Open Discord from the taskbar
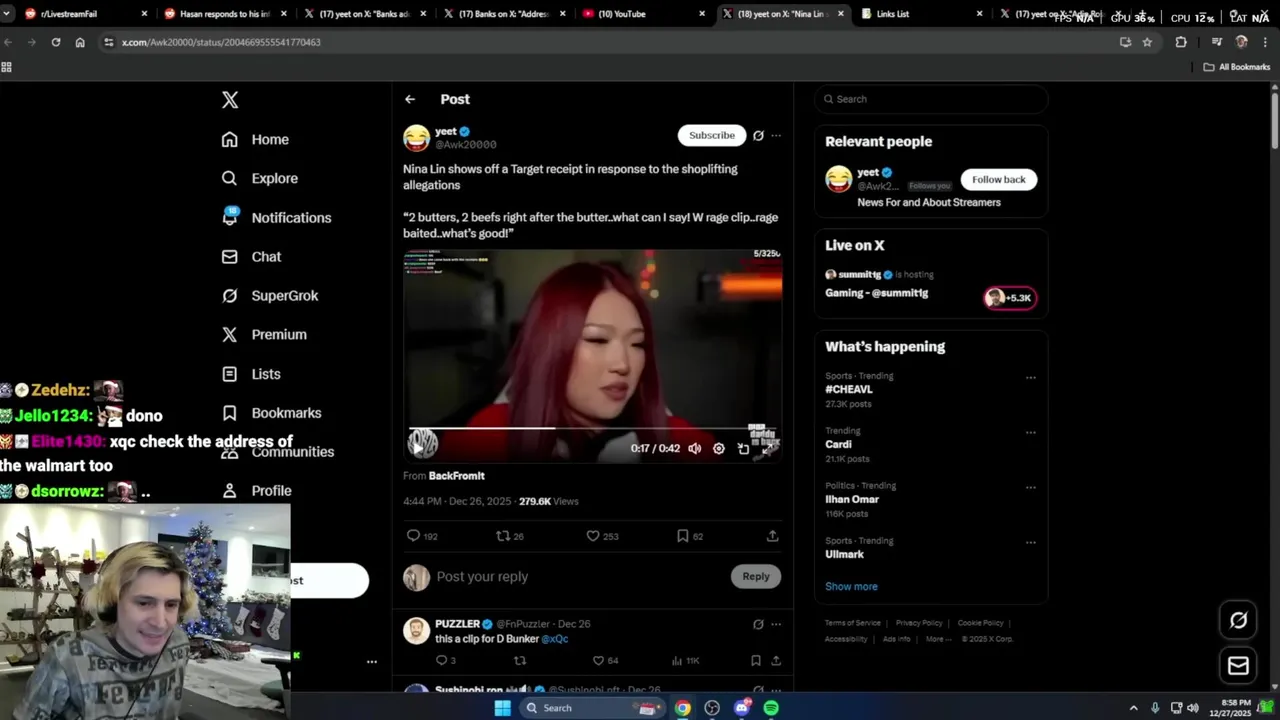Screen dimensions: 1280x720 tap(742, 708)
